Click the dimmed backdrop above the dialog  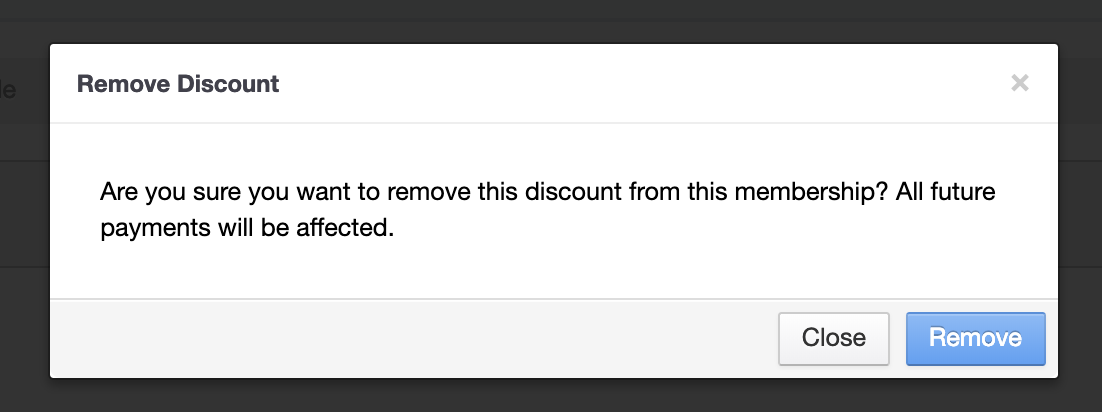click(550, 20)
